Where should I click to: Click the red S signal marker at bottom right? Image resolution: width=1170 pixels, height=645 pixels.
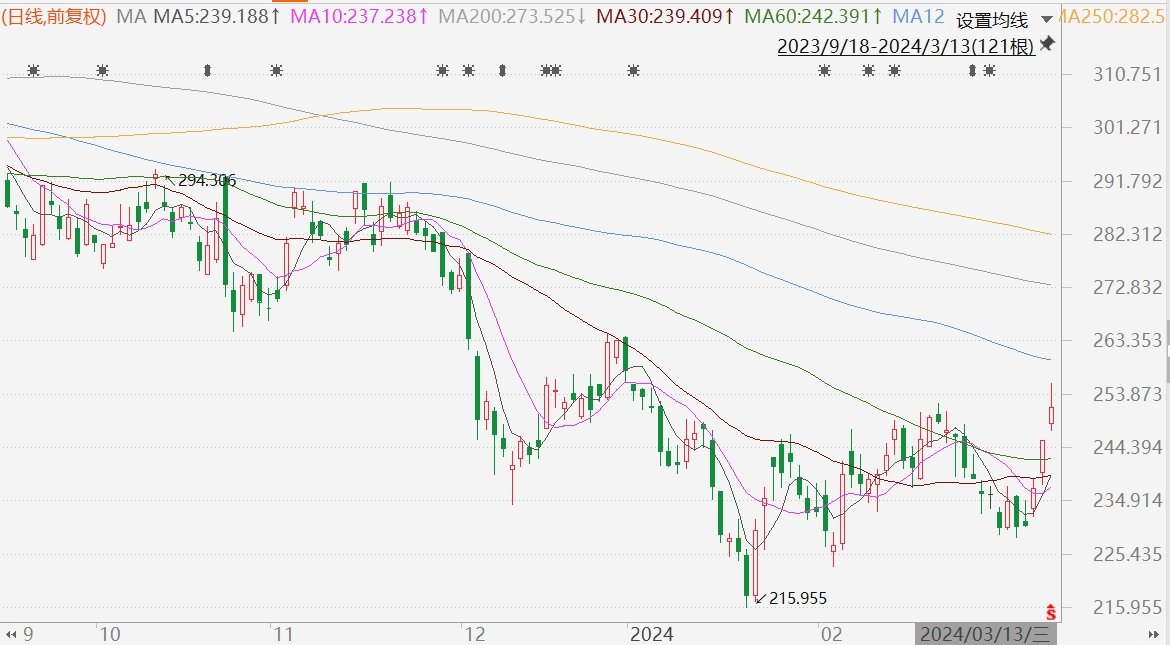coord(1051,612)
